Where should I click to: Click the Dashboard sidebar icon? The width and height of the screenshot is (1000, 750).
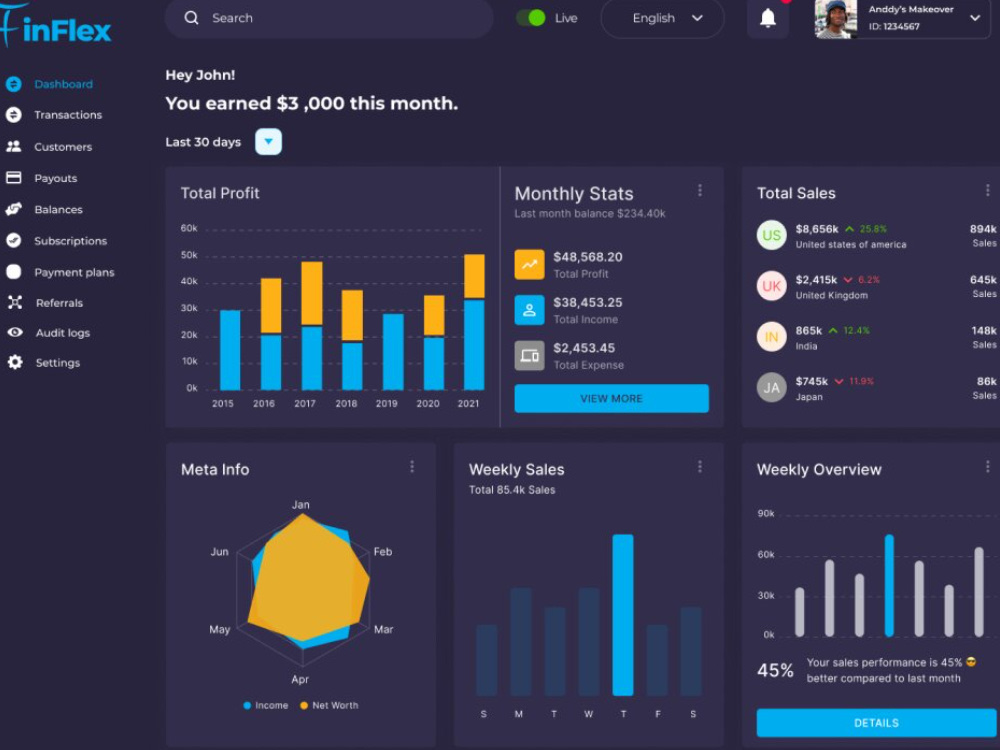(x=13, y=84)
